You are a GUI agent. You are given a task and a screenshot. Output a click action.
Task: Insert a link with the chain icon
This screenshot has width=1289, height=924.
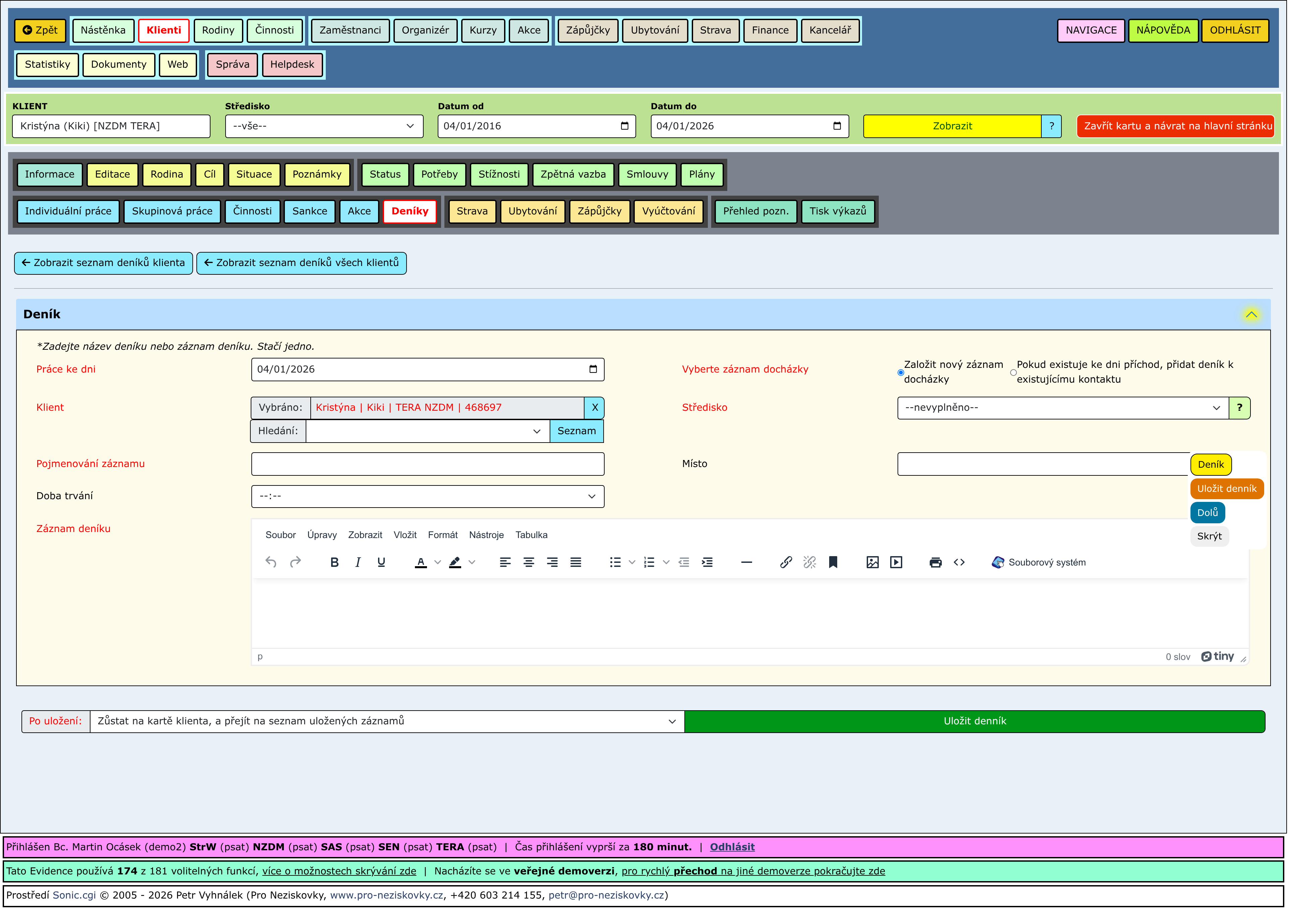786,562
